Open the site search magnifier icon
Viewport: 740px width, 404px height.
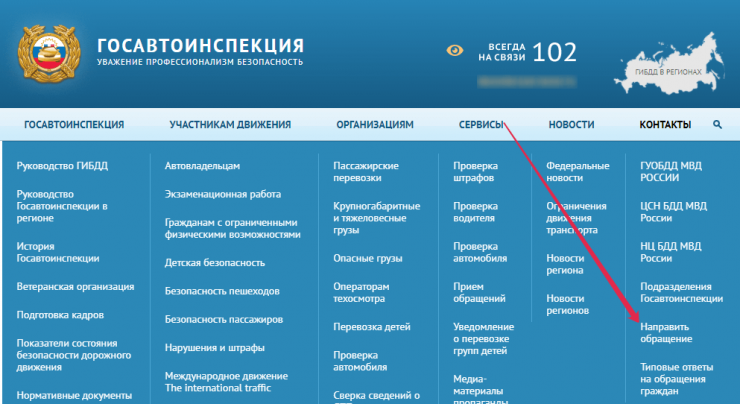point(717,125)
